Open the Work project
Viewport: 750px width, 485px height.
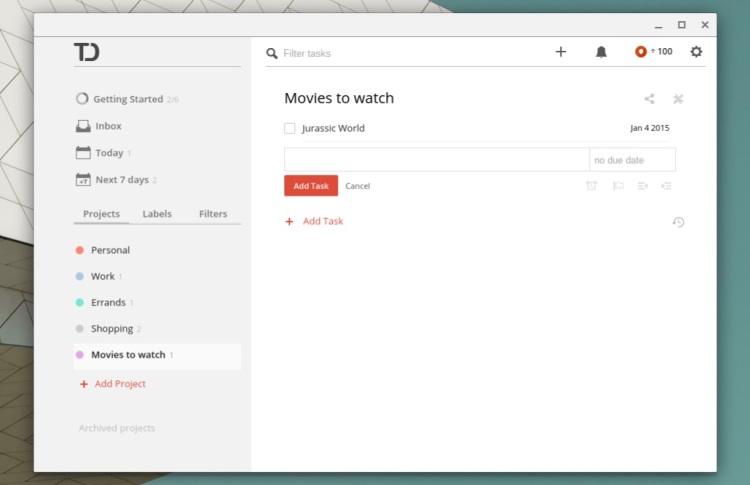coord(103,276)
